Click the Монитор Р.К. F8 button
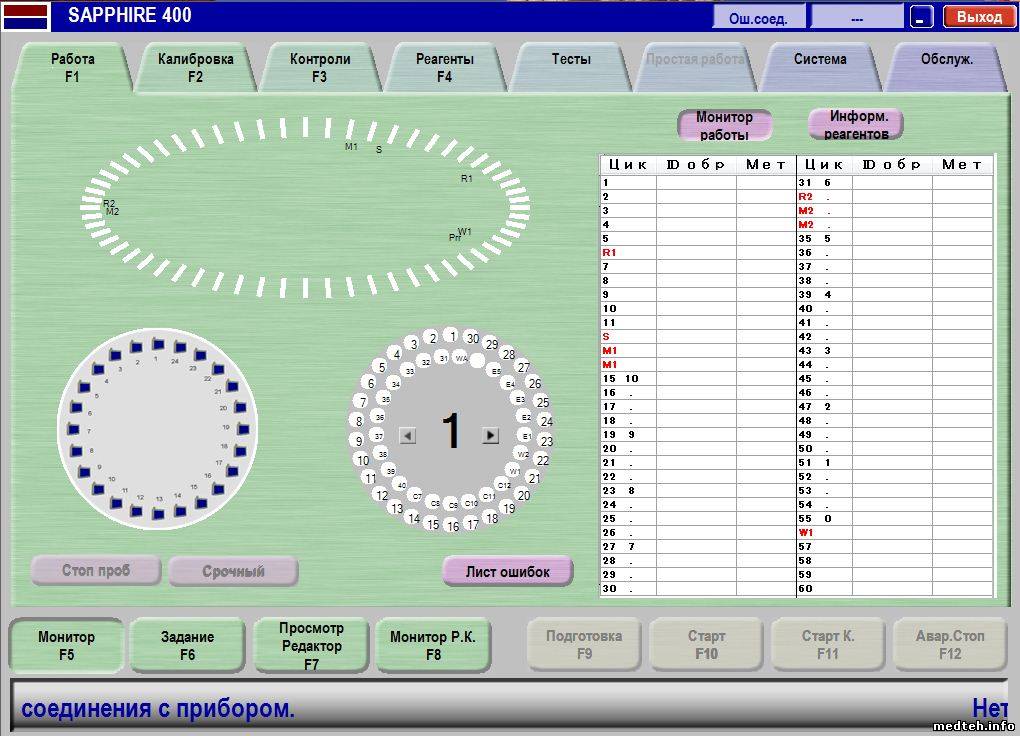This screenshot has height=736, width=1020. pyautogui.click(x=433, y=645)
